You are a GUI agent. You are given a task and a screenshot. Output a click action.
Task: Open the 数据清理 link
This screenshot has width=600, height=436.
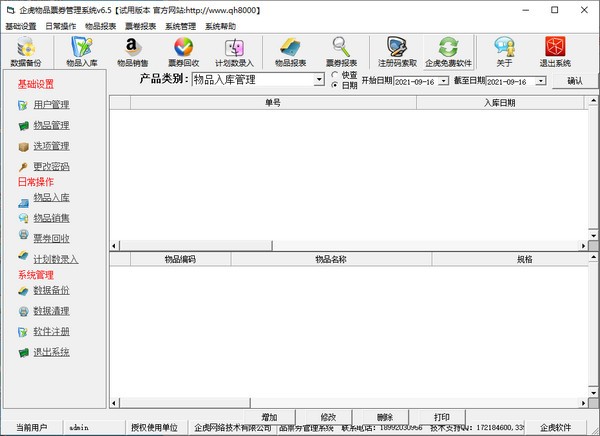51,311
